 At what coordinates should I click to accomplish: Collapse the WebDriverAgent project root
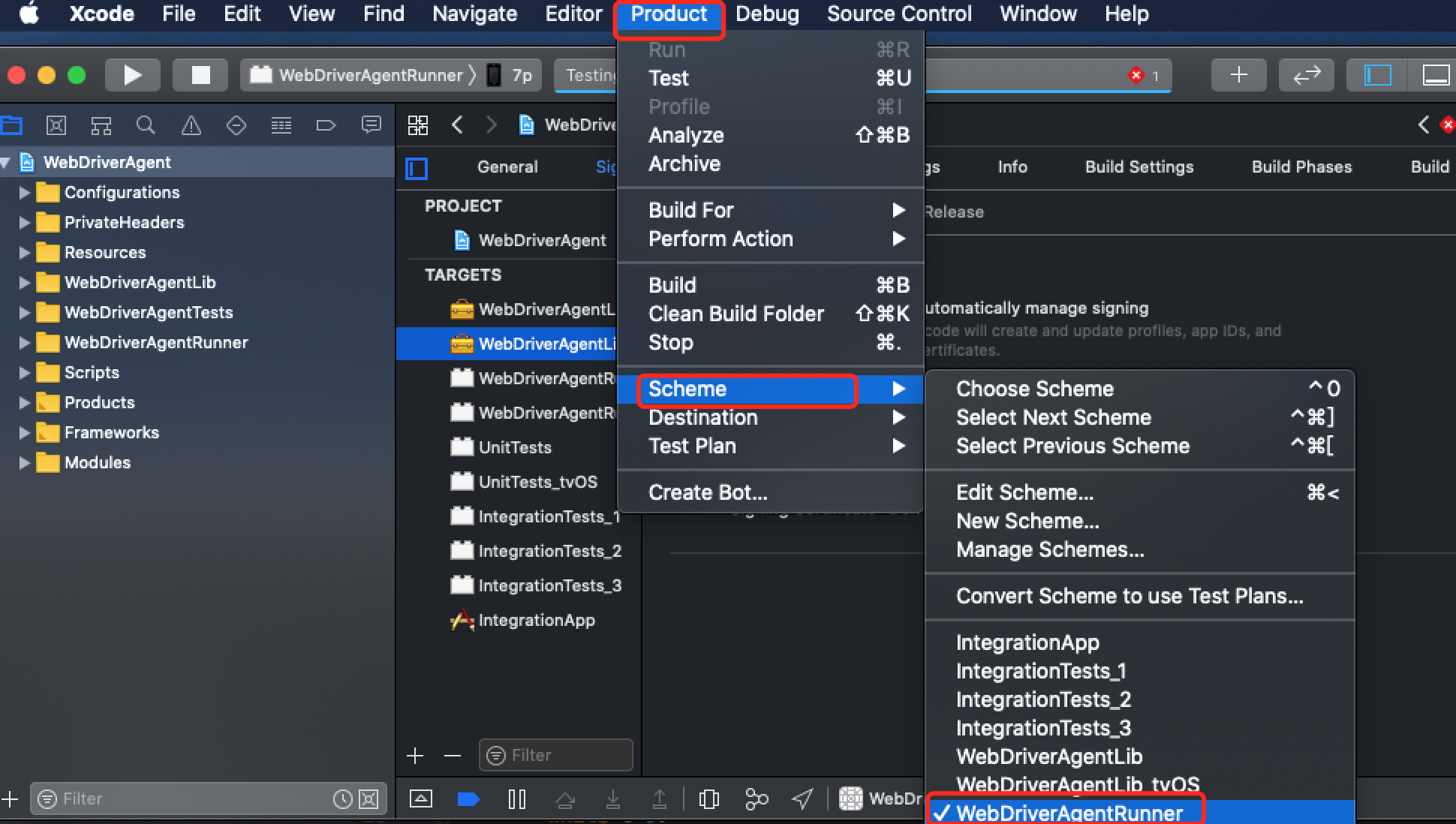tap(7, 163)
